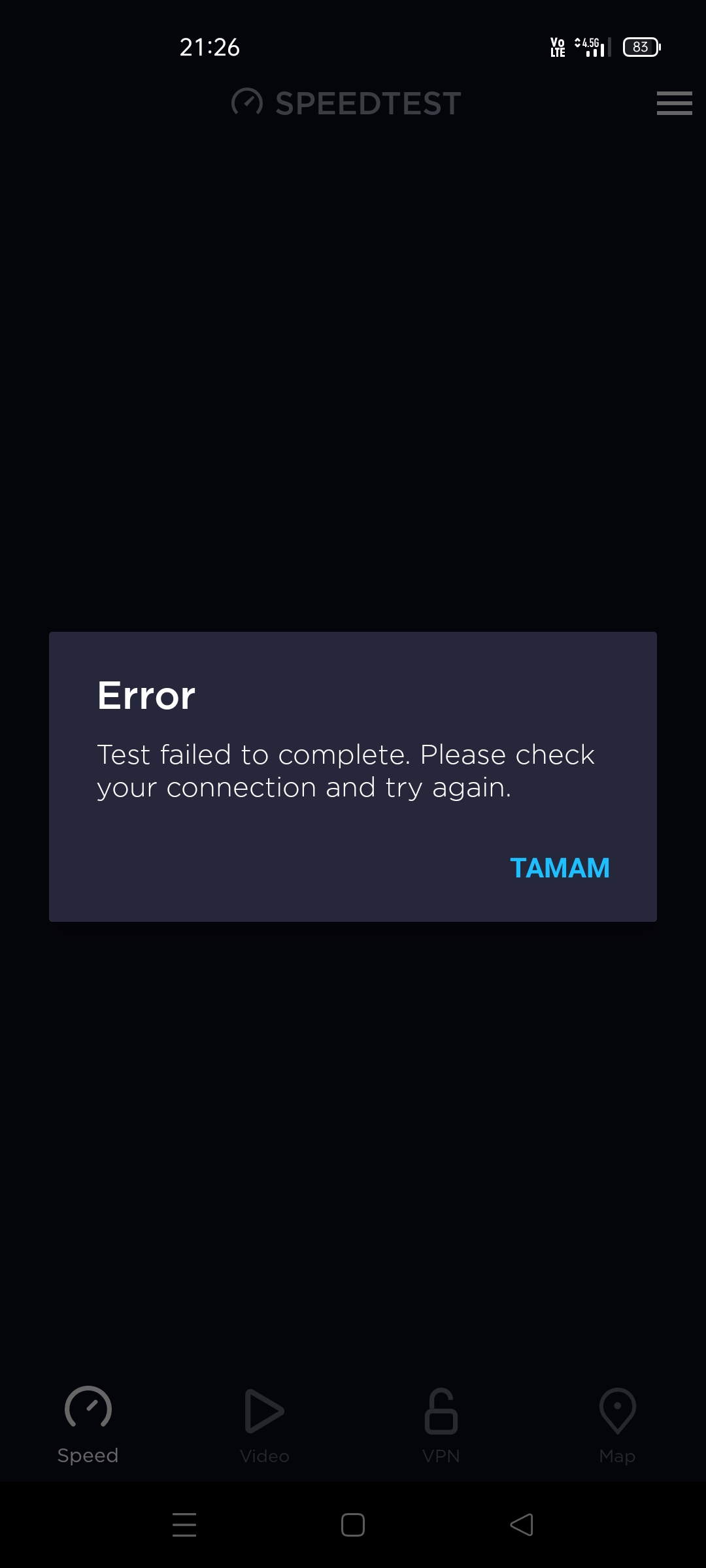This screenshot has height=1568, width=706.
Task: Tap the Android home navigation button
Action: [353, 1525]
